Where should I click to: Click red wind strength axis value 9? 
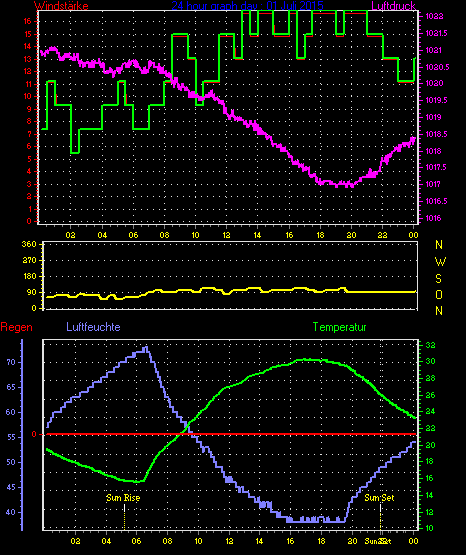point(29,109)
